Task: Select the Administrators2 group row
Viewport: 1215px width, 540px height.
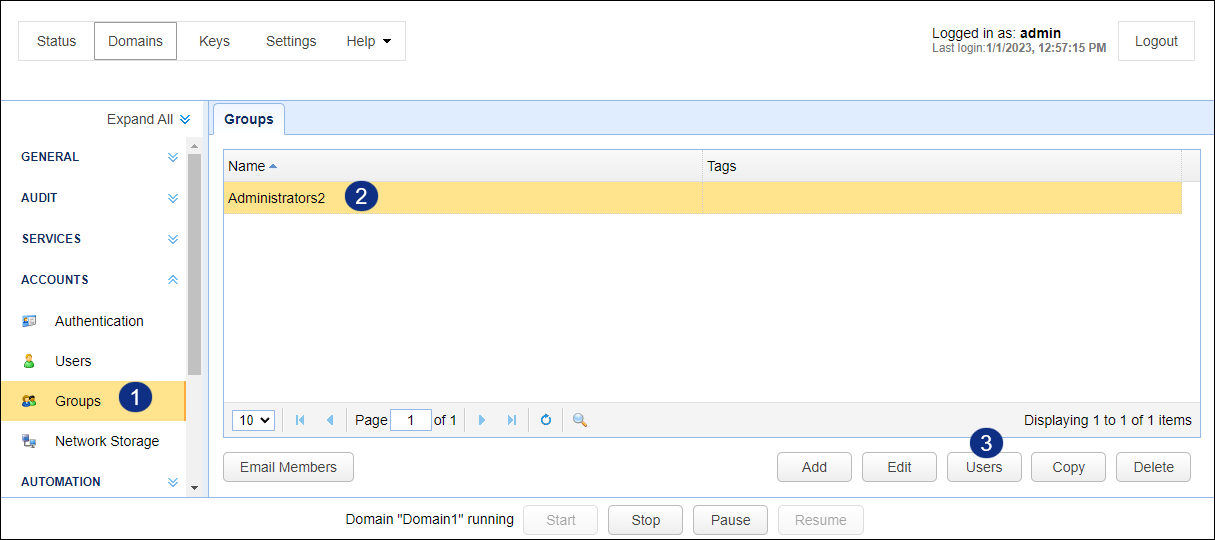Action: point(702,198)
